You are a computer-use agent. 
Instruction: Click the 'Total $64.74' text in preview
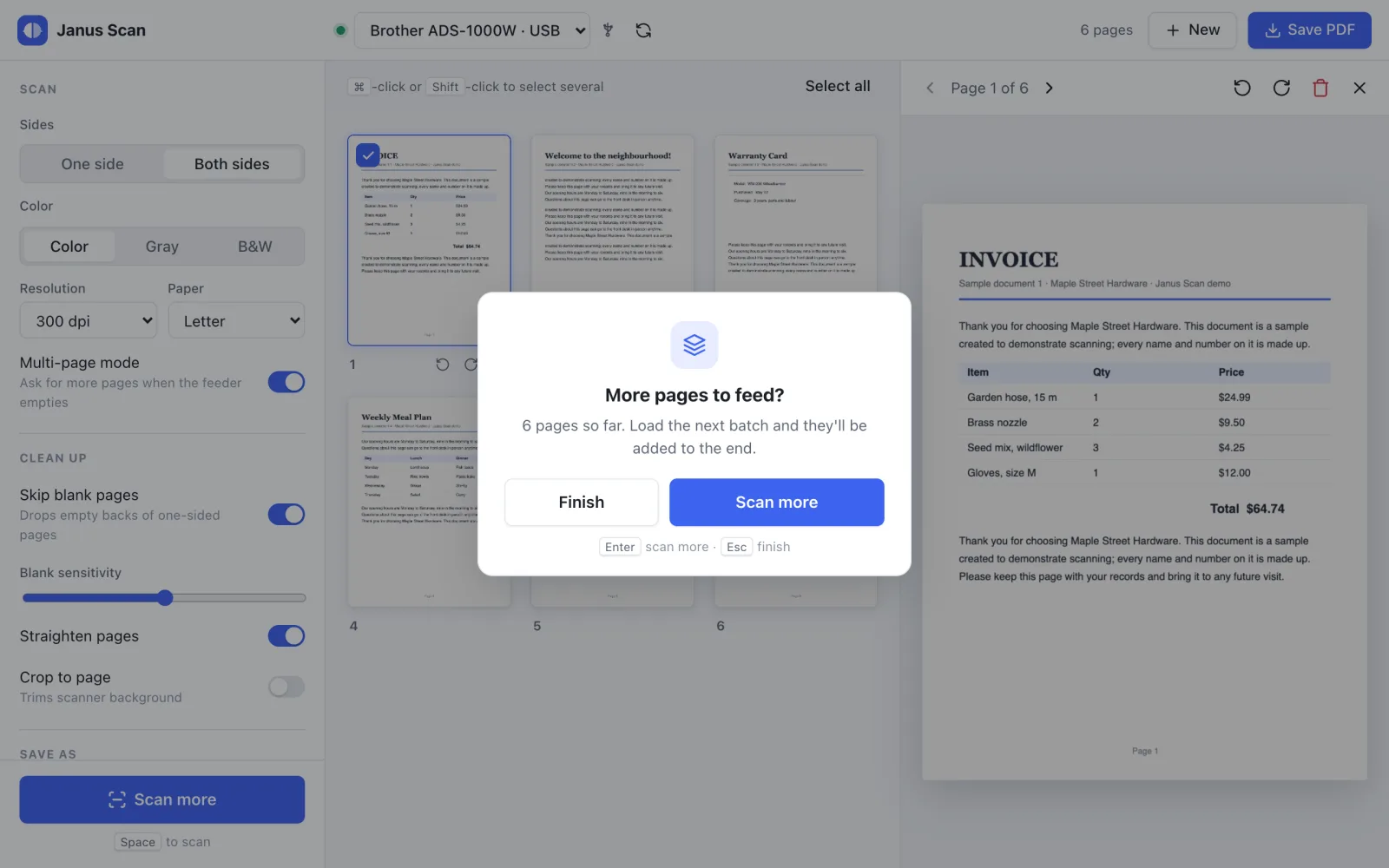tap(1247, 509)
